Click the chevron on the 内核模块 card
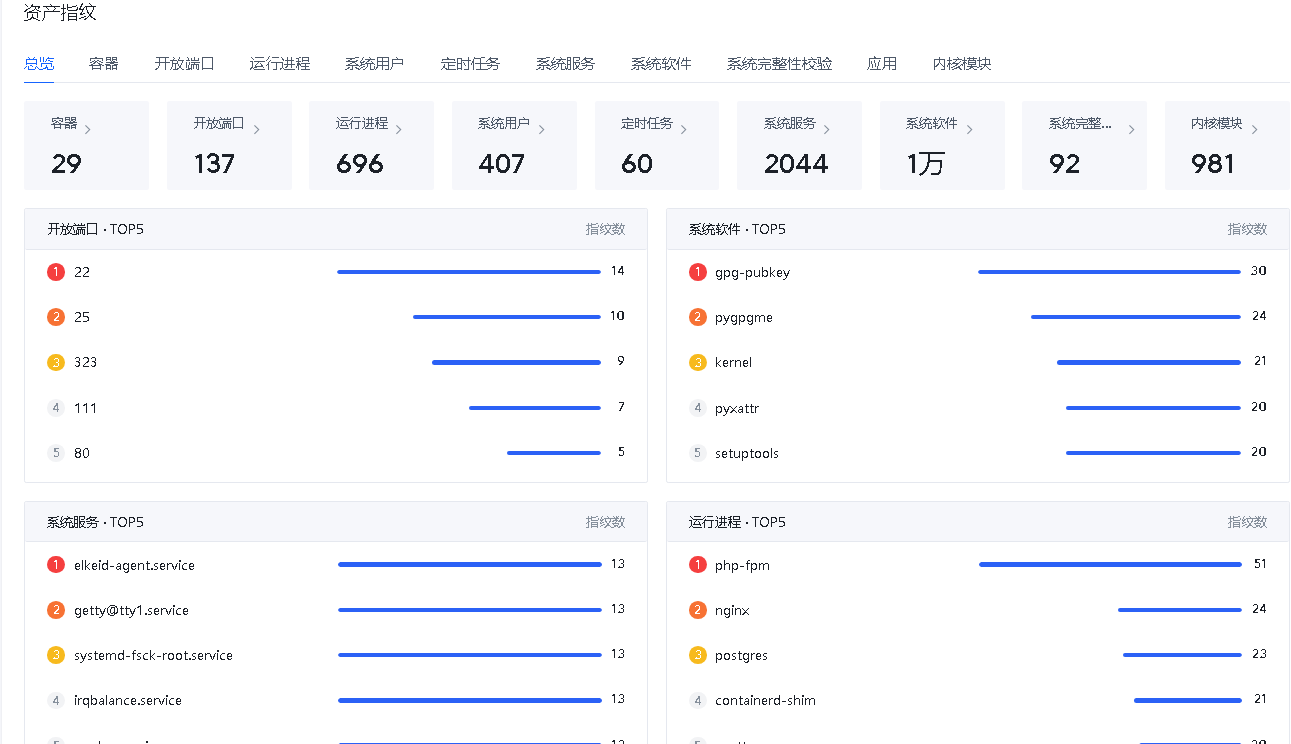1291x744 pixels. click(1254, 129)
